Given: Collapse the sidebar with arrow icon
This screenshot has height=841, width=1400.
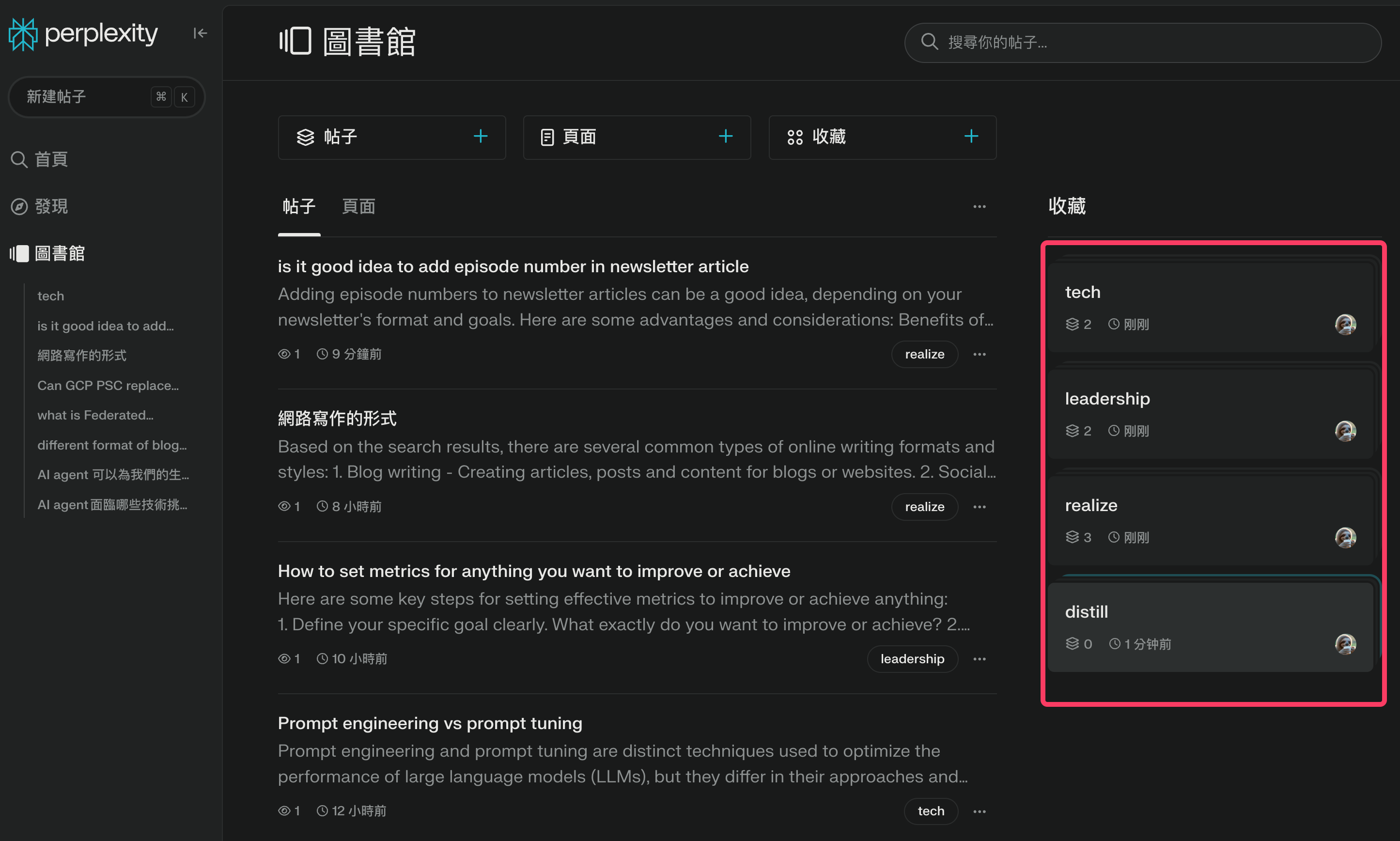Looking at the screenshot, I should (x=200, y=33).
